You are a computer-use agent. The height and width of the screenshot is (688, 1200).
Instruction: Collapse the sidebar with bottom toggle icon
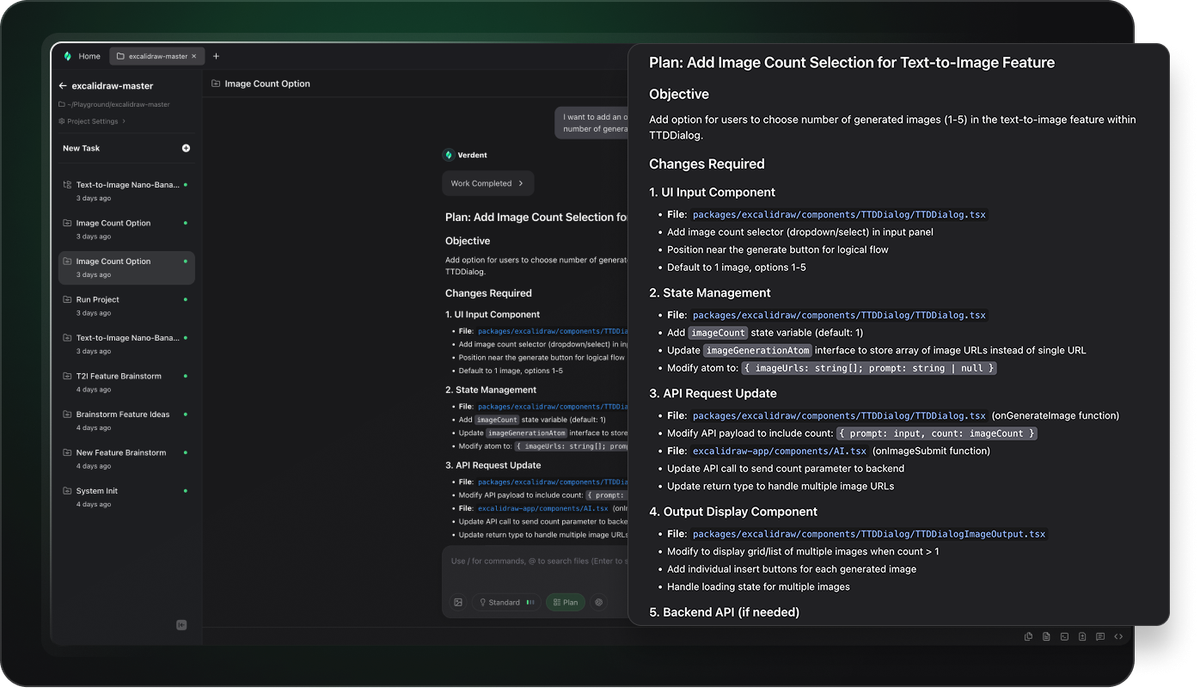pyautogui.click(x=181, y=625)
